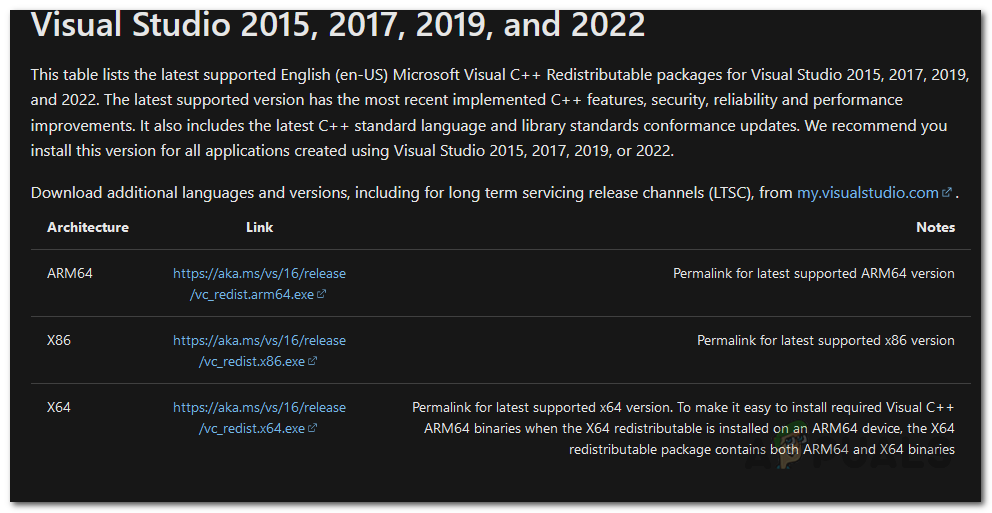Click the Visual Studio 2015–2022 page heading
The image size is (992, 513).
tap(338, 24)
